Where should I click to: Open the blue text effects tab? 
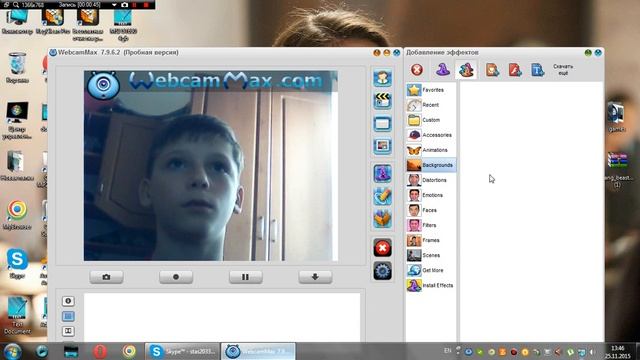tap(538, 70)
